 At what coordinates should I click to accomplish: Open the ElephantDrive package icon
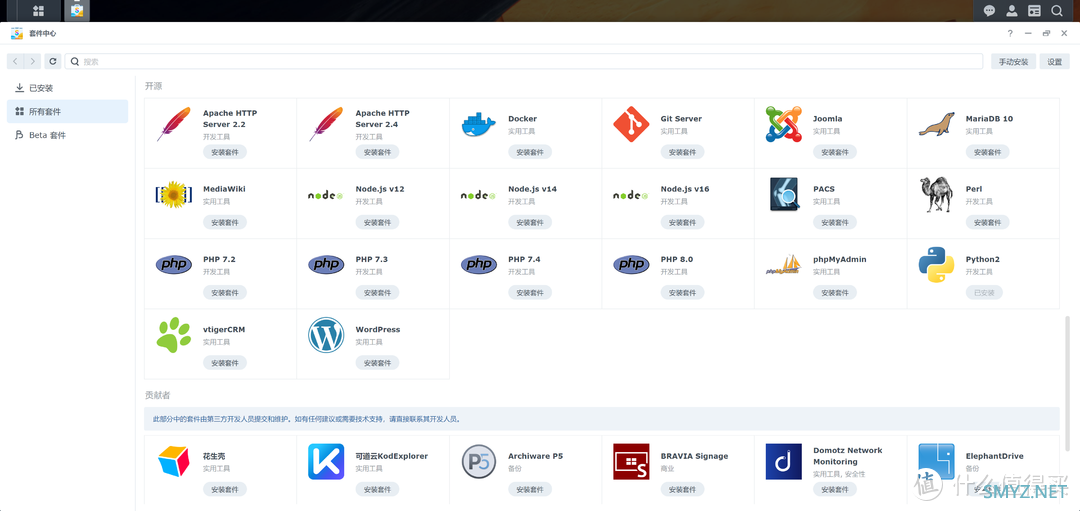[x=936, y=461]
